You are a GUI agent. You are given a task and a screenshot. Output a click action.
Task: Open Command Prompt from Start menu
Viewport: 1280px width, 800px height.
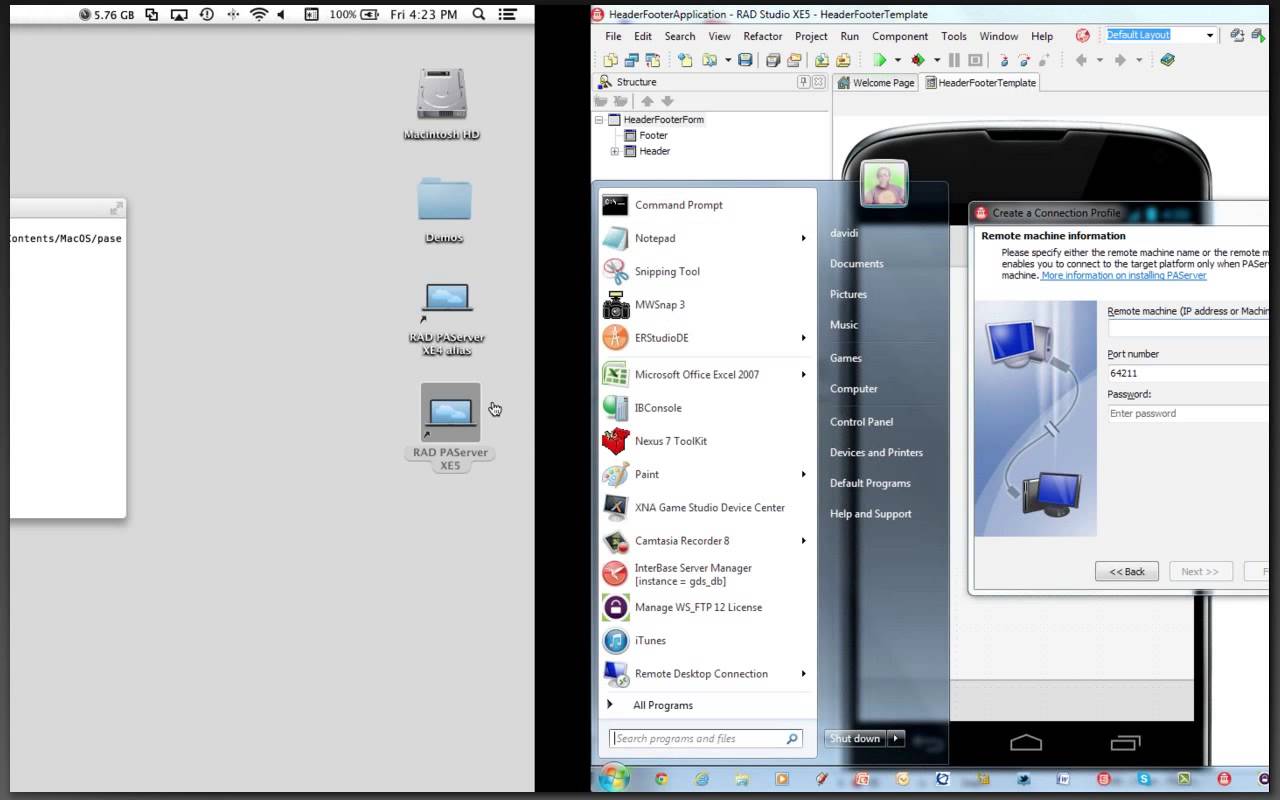[677, 205]
